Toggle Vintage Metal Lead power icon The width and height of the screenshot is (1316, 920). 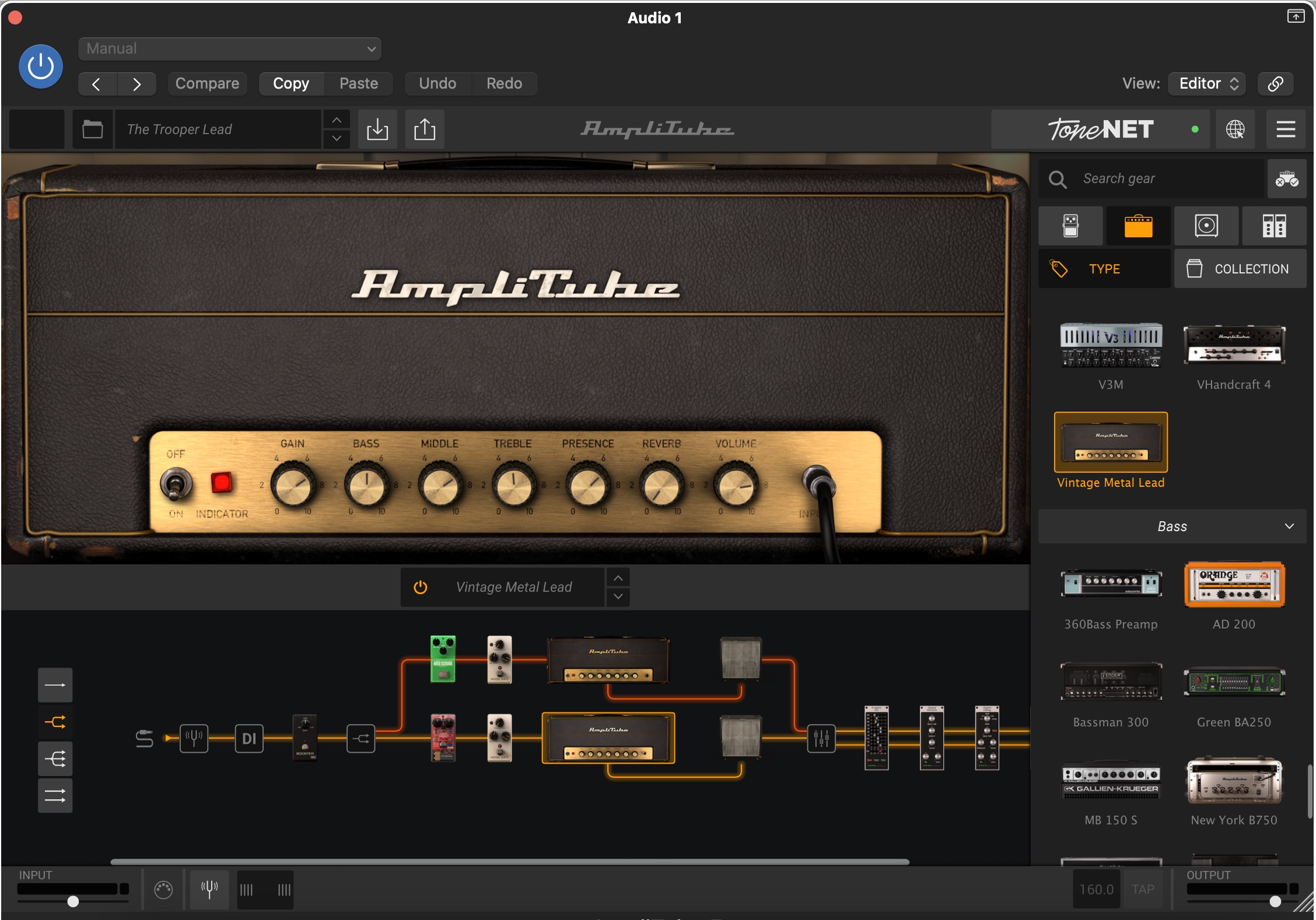click(421, 587)
